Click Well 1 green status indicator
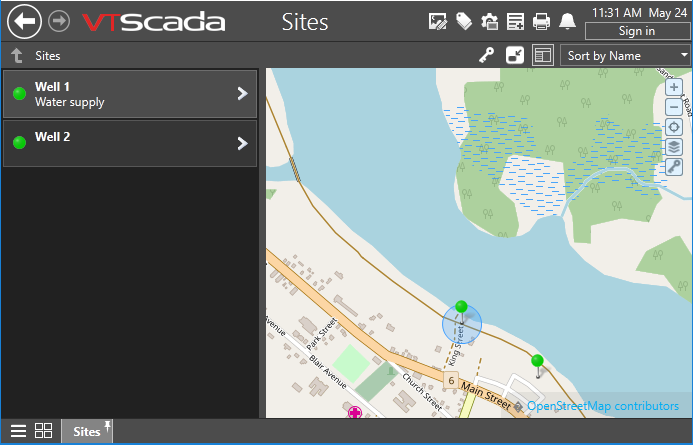 pos(19,94)
